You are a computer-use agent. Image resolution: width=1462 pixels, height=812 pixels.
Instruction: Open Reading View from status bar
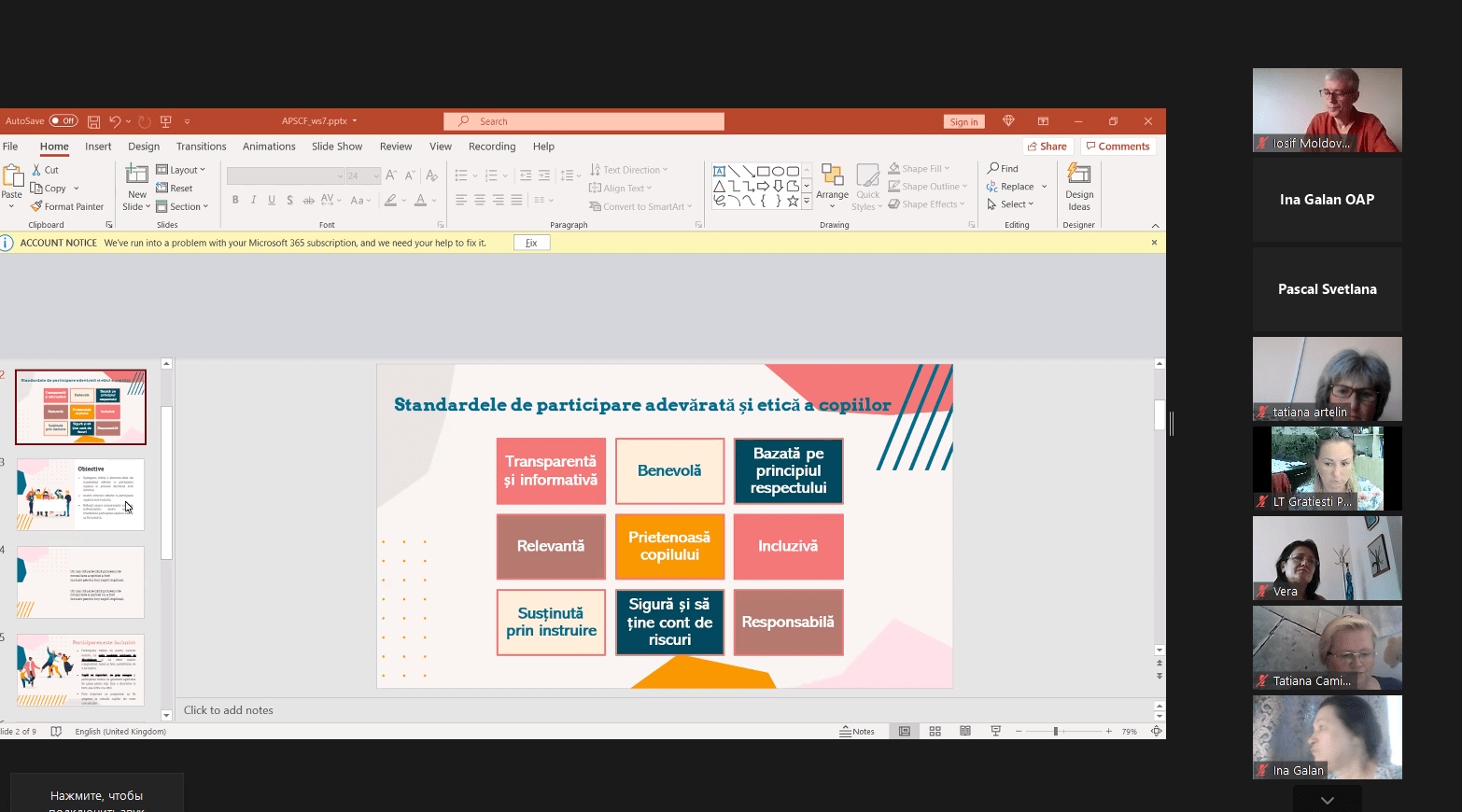click(965, 732)
